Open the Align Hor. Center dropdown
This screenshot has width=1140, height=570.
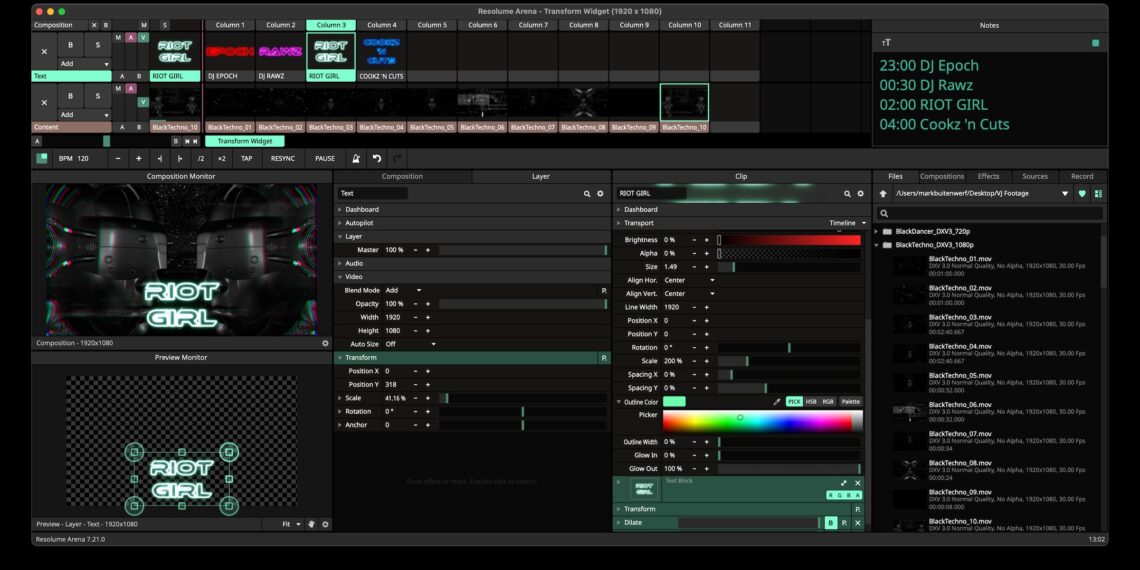pos(690,281)
